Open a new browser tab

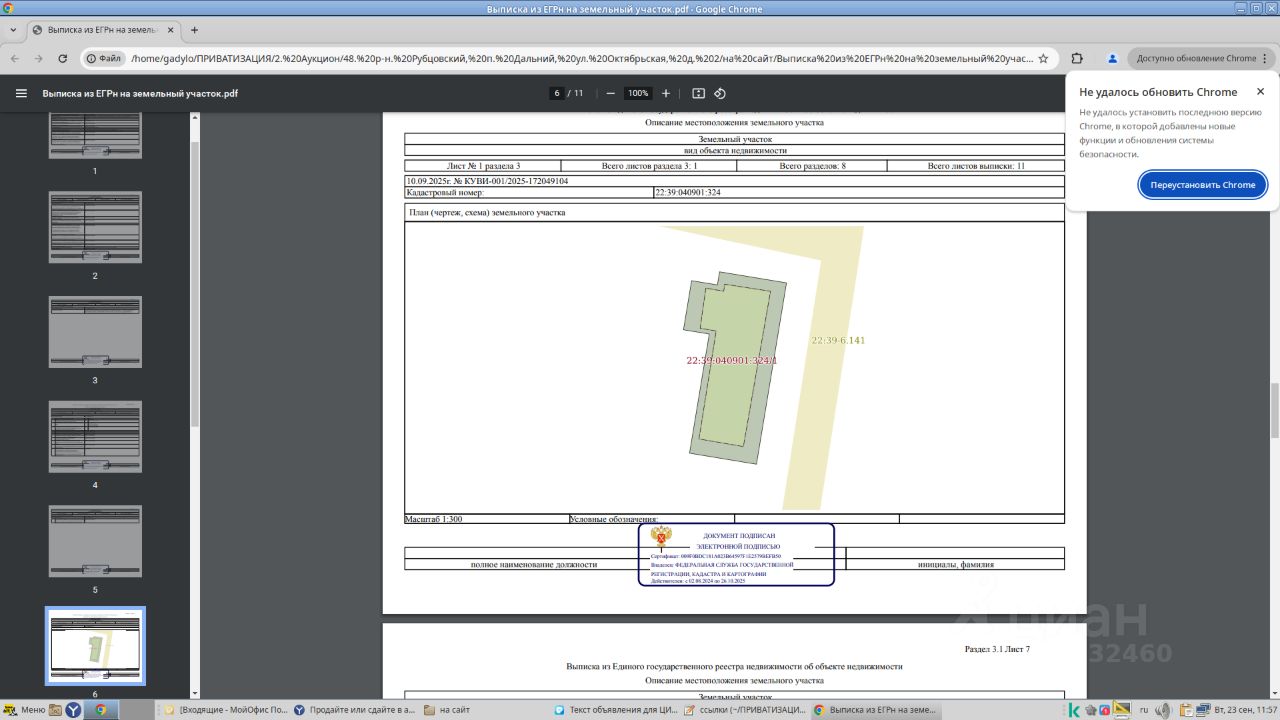[x=194, y=30]
